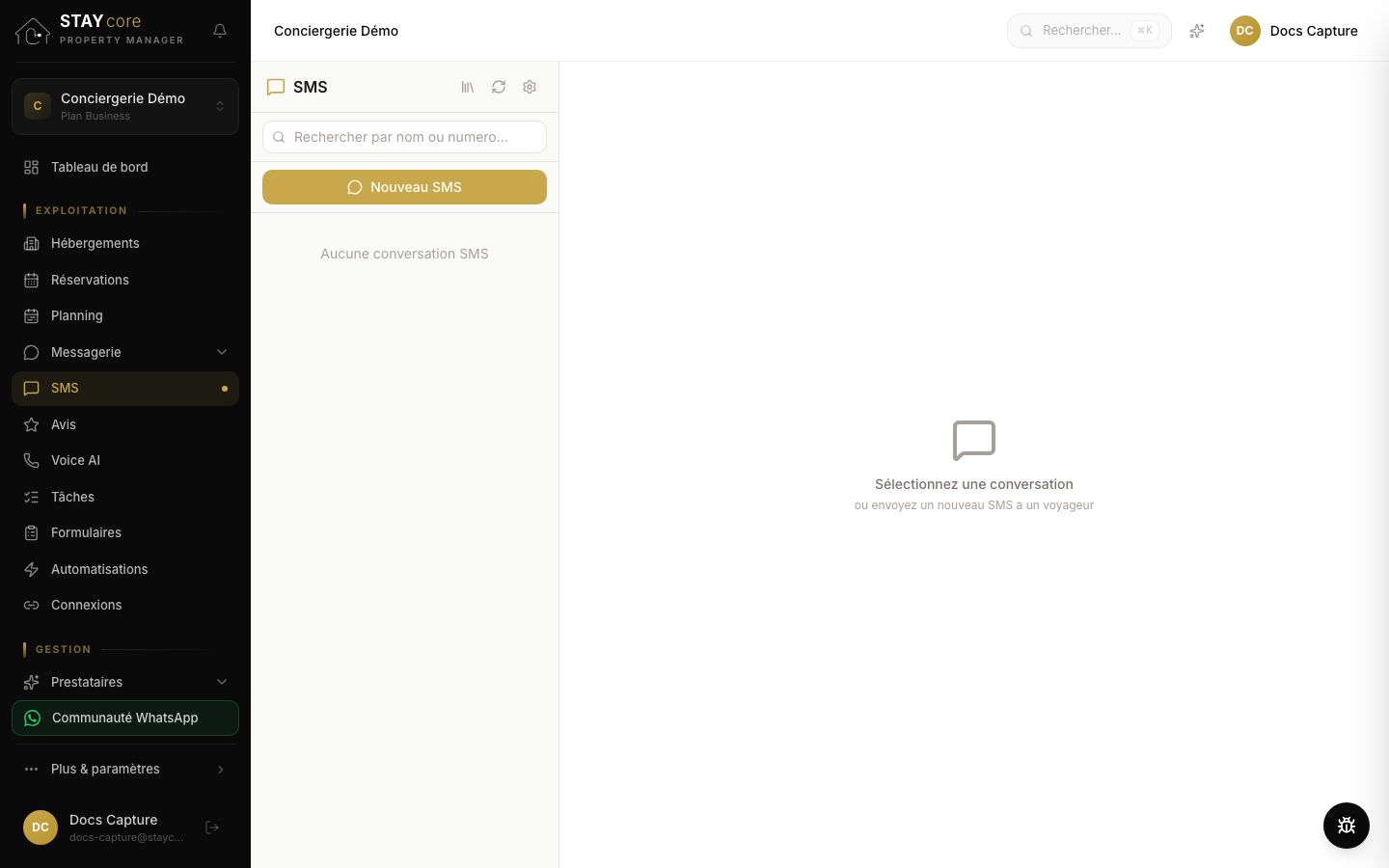Expand the Prestataires submenu chevron
The image size is (1389, 868).
(x=222, y=682)
